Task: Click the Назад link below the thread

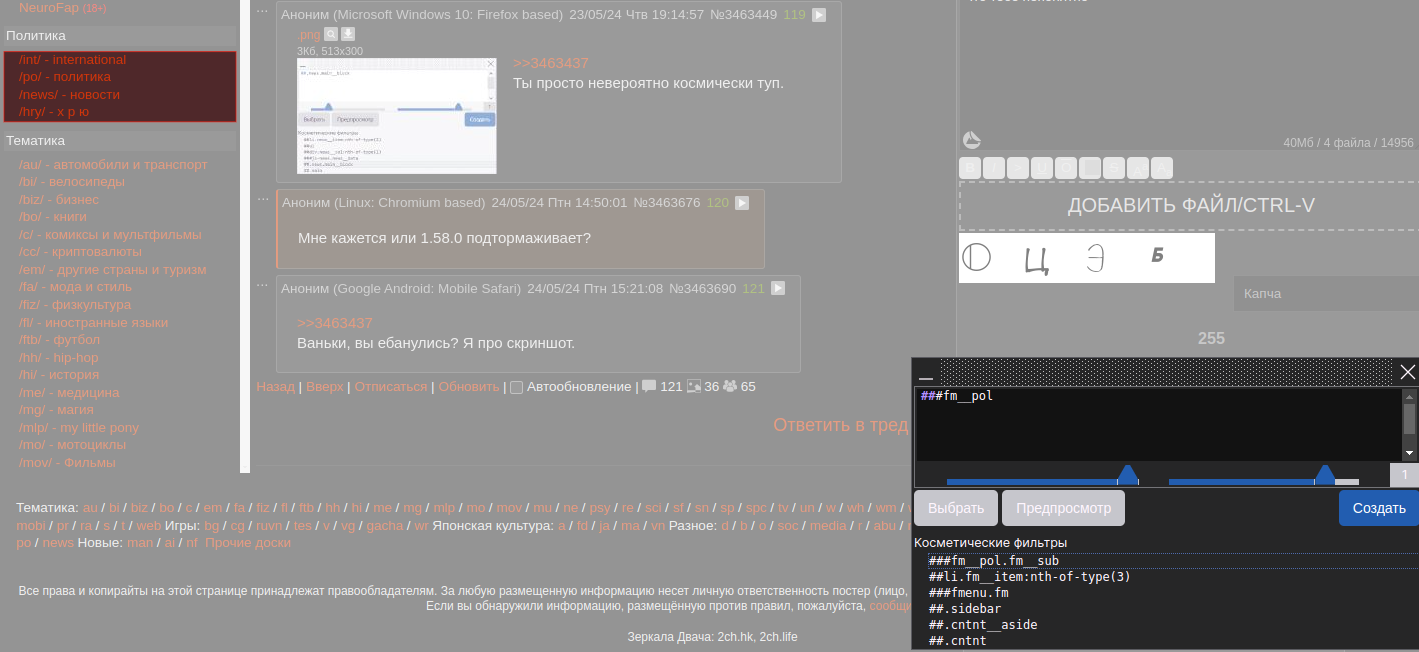Action: tap(275, 387)
